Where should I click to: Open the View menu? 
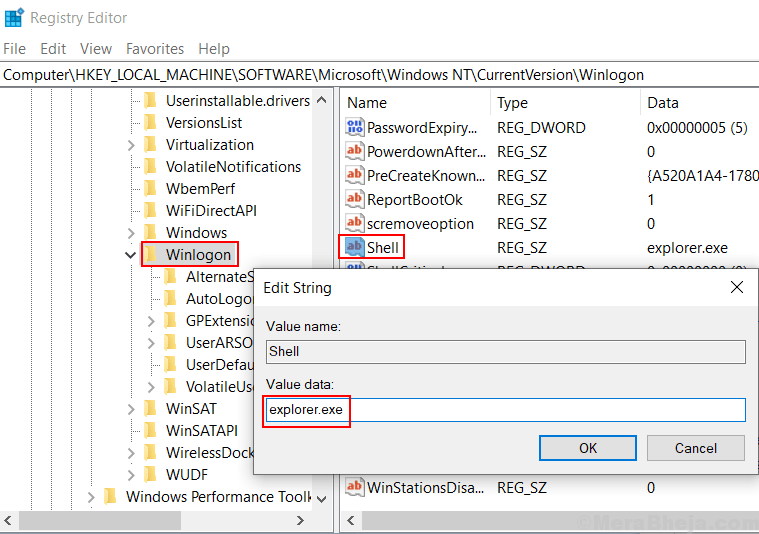96,49
